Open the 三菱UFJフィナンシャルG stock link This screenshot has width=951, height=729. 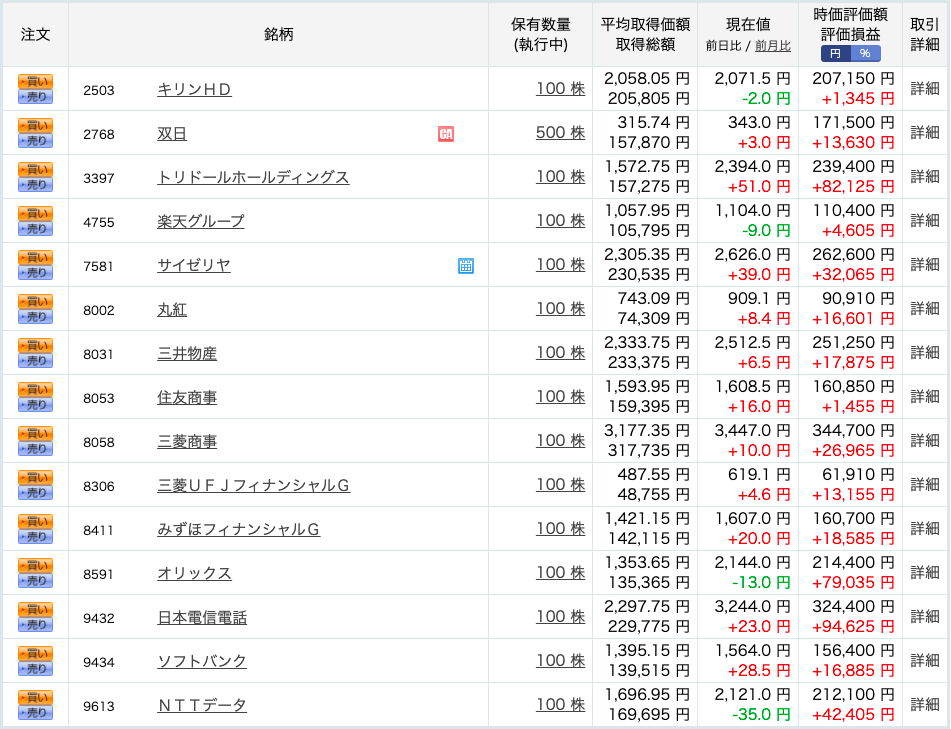254,486
